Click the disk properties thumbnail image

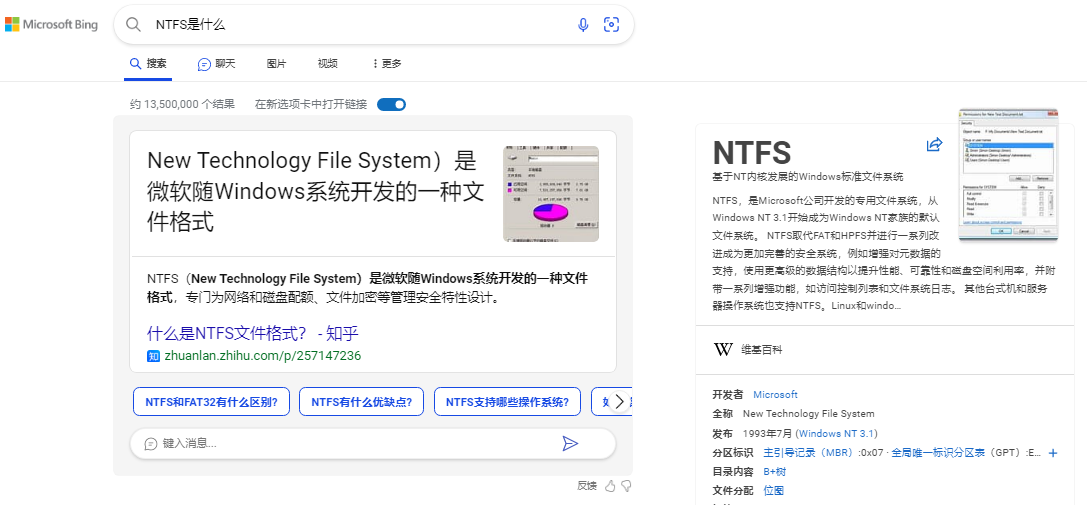pos(550,194)
